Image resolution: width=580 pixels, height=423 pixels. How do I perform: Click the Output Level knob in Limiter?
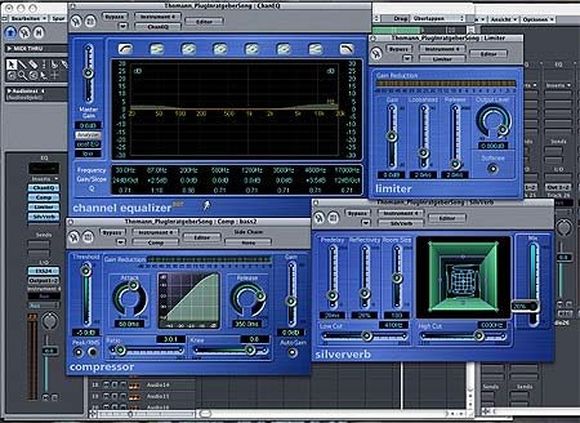point(493,122)
